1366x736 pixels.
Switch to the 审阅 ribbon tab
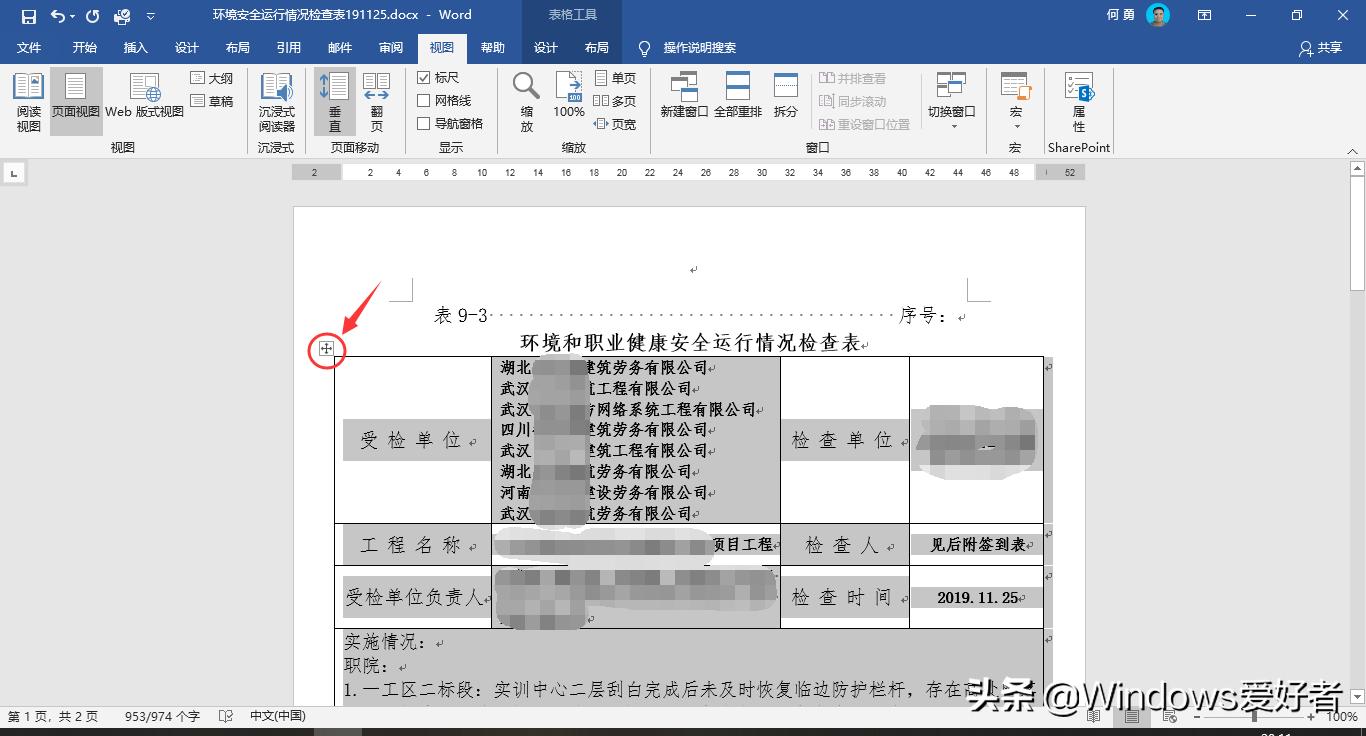[x=391, y=47]
